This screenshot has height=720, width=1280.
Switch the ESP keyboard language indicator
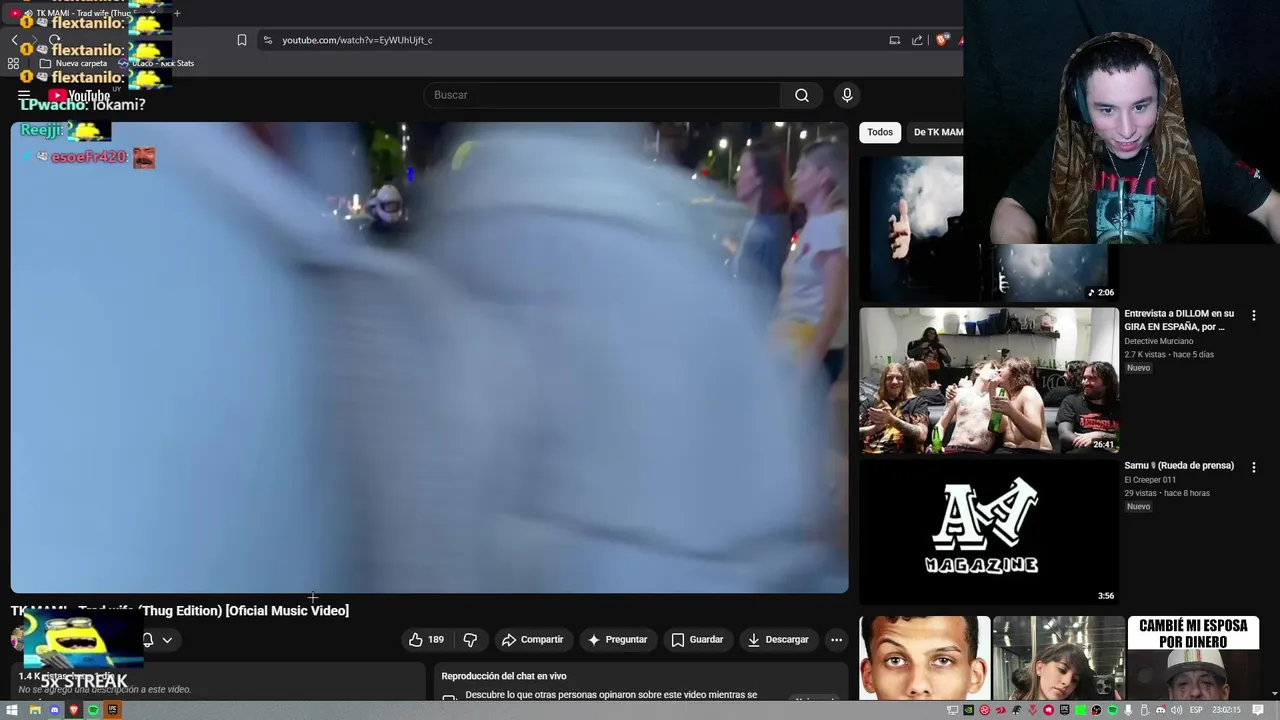pyautogui.click(x=1196, y=710)
